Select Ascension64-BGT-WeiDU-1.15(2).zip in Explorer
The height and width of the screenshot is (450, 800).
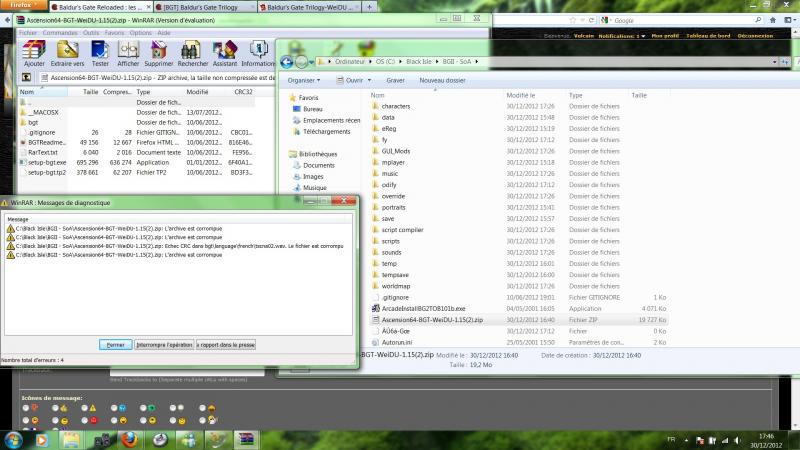pos(519,320)
